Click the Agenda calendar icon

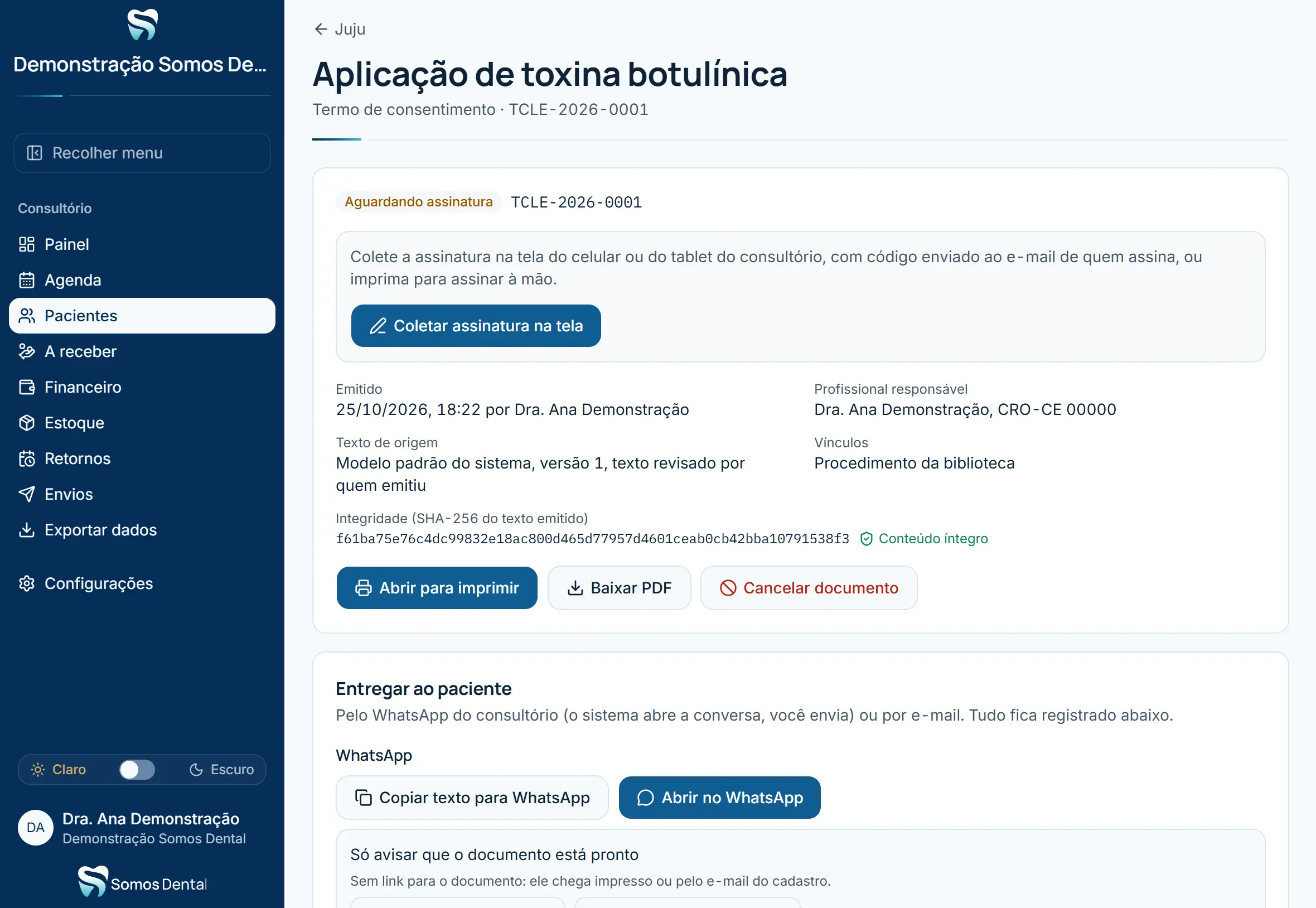tap(27, 281)
